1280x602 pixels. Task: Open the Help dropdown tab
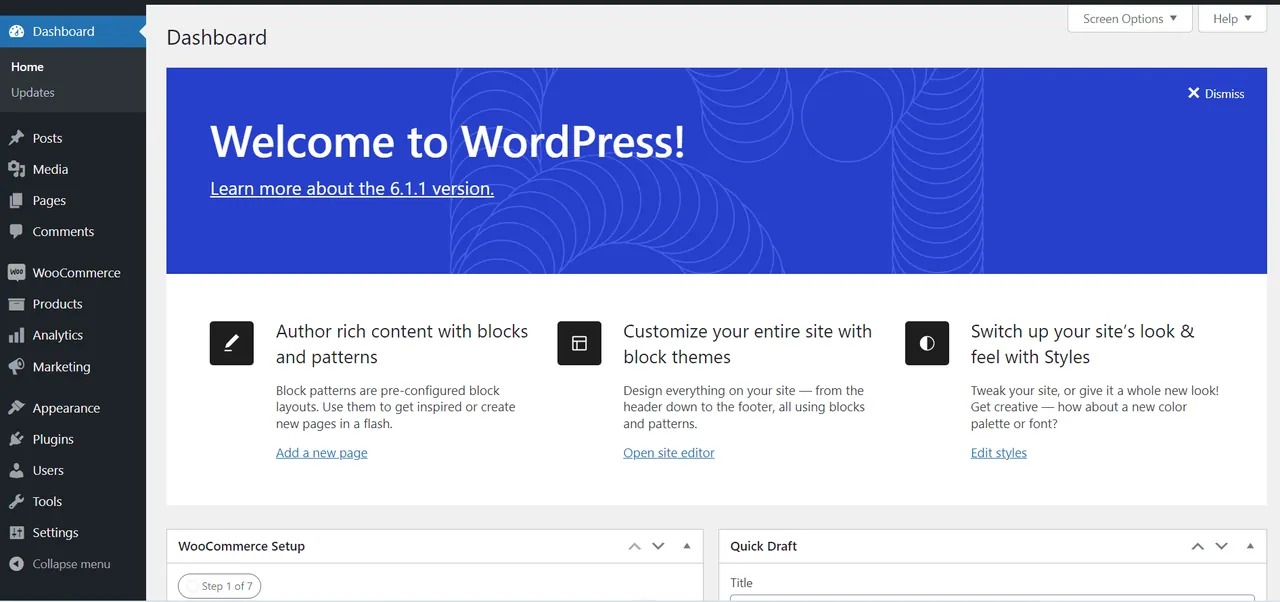pos(1232,19)
